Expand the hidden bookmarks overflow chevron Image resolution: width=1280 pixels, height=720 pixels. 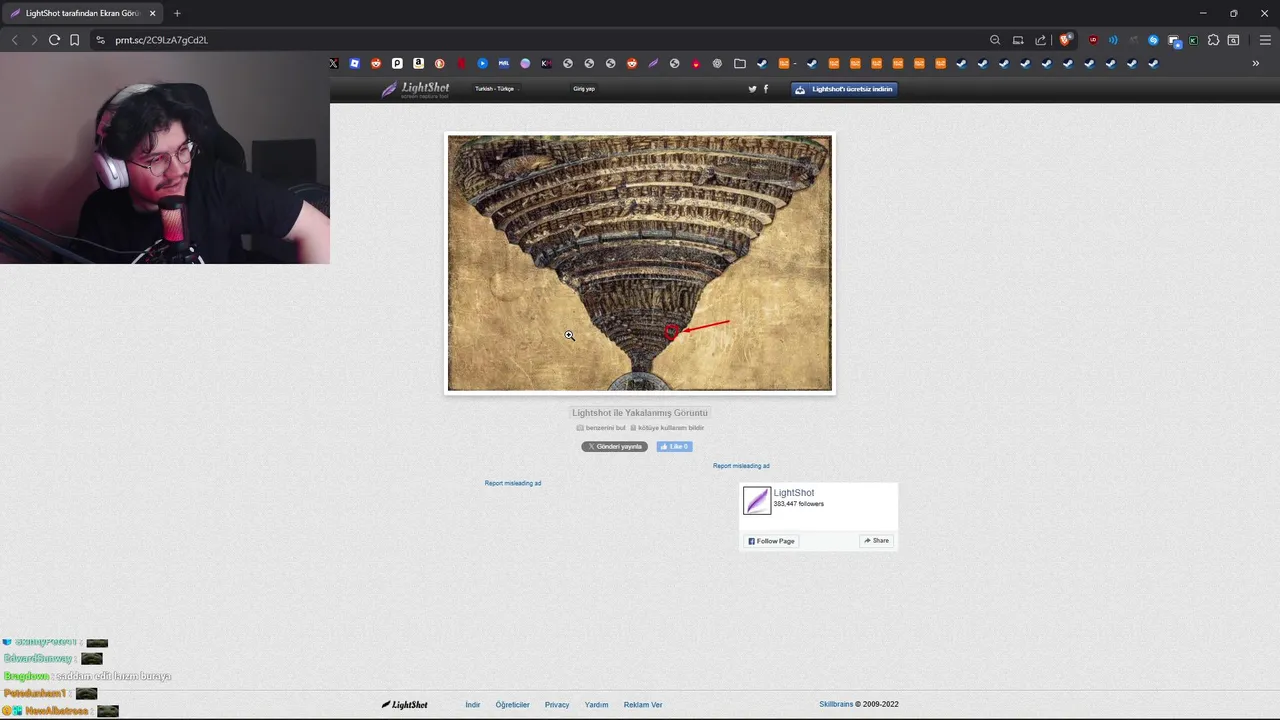1256,63
